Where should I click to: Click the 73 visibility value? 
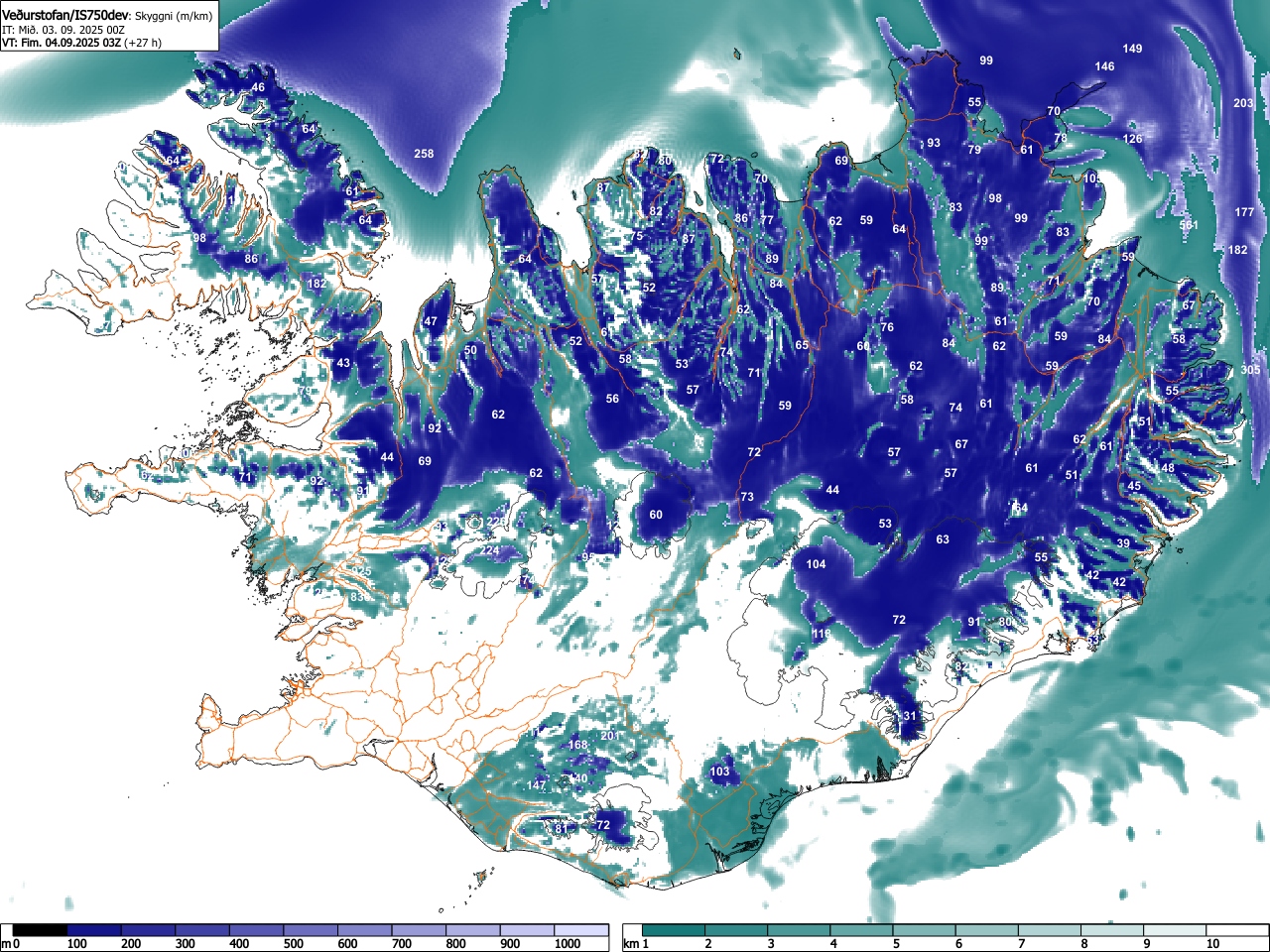pyautogui.click(x=747, y=497)
